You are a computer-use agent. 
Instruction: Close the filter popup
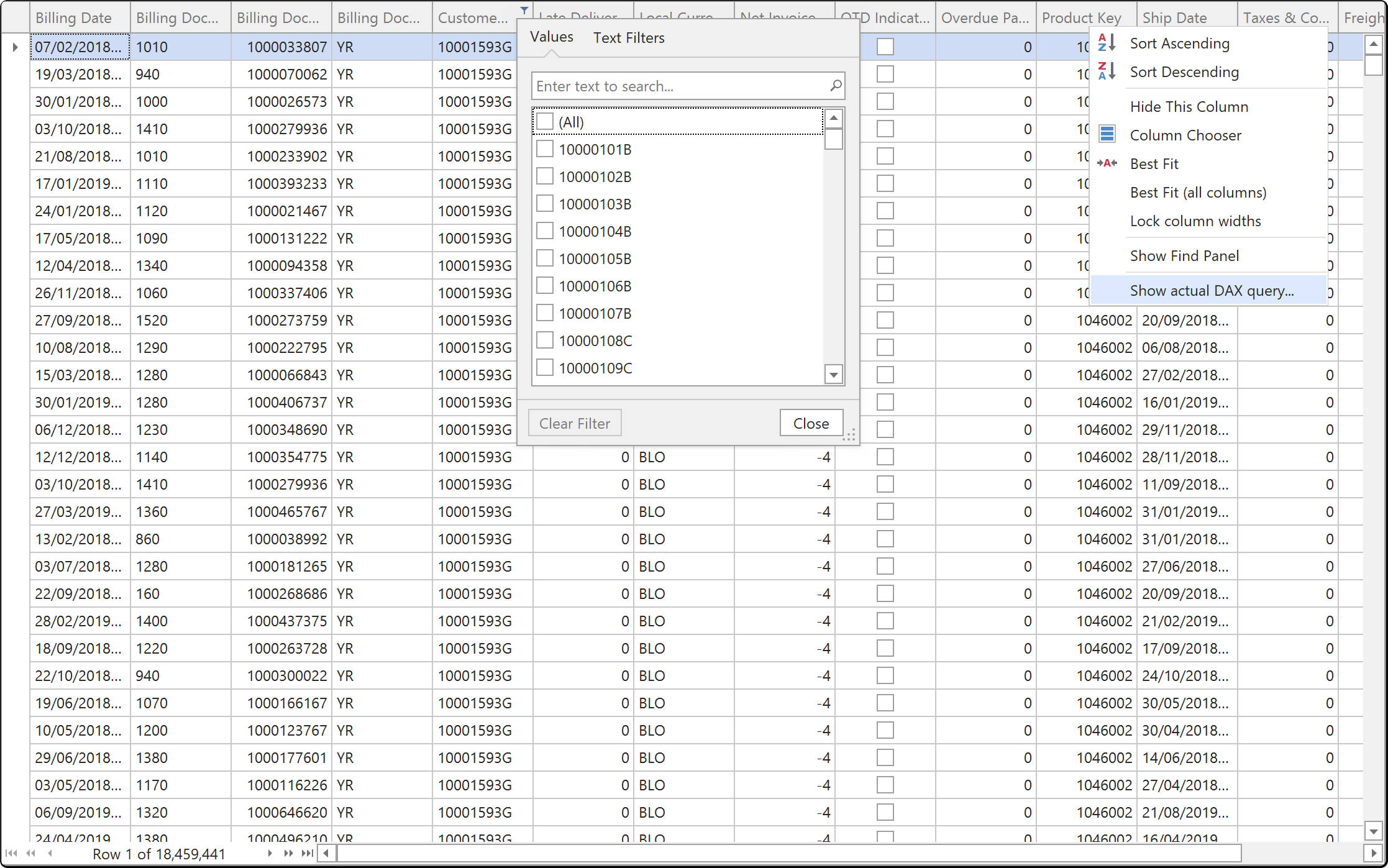click(811, 423)
